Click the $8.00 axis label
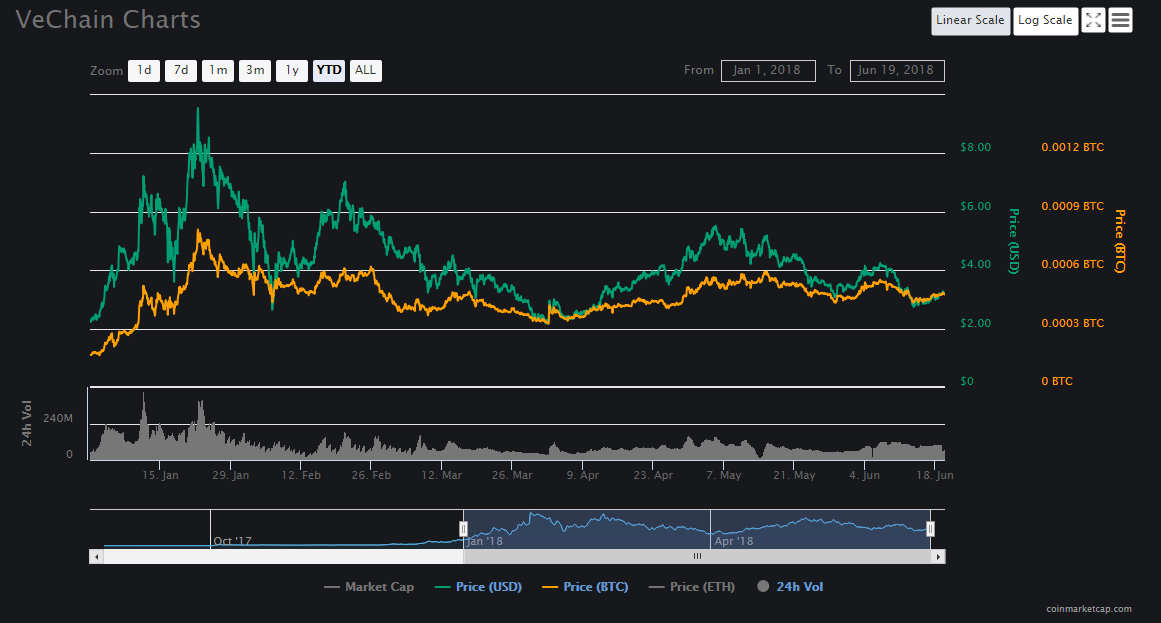The width and height of the screenshot is (1161, 623). (x=975, y=147)
